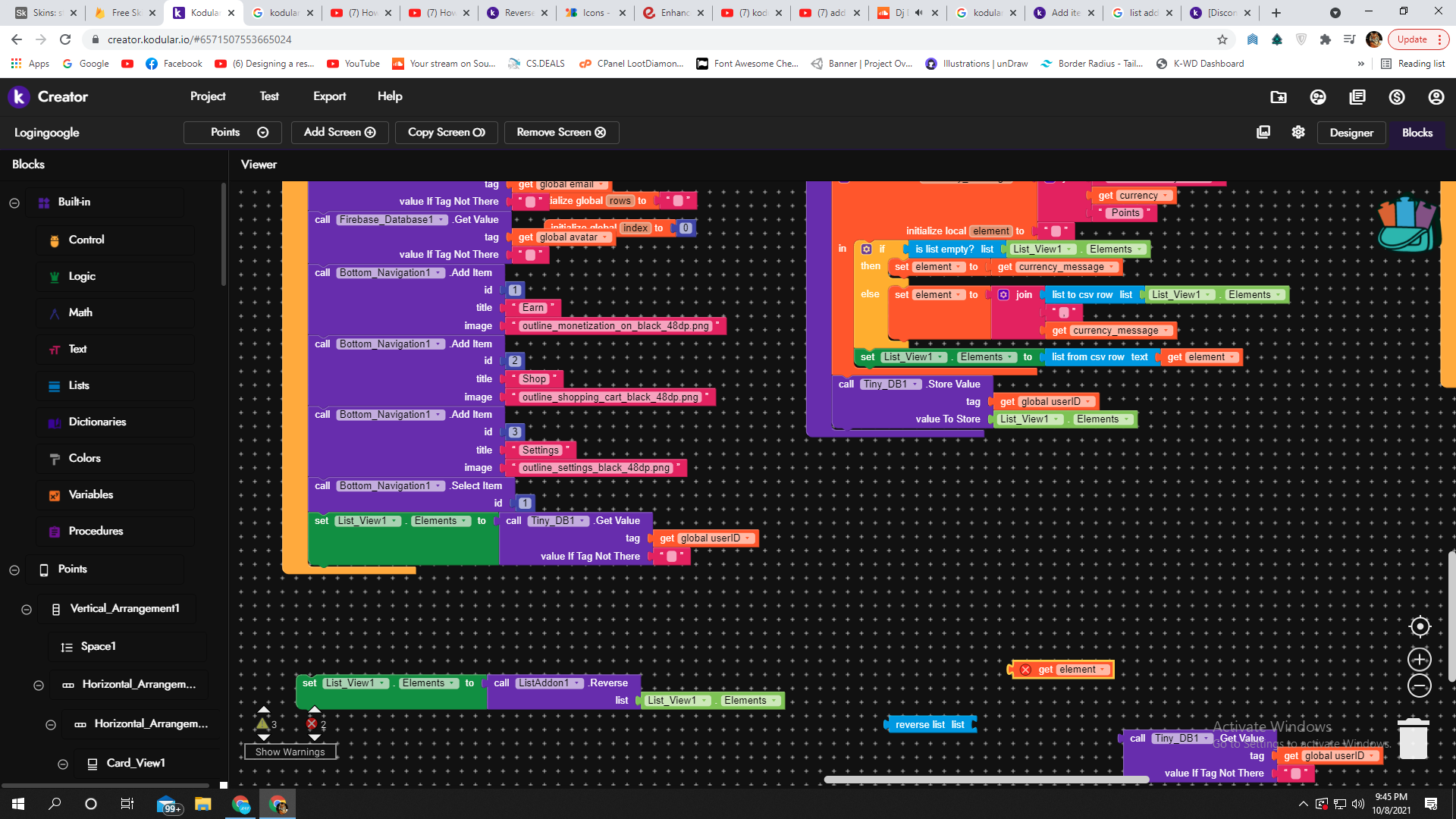Center the workspace with target icon
Viewport: 1456px width, 819px height.
pyautogui.click(x=1420, y=626)
